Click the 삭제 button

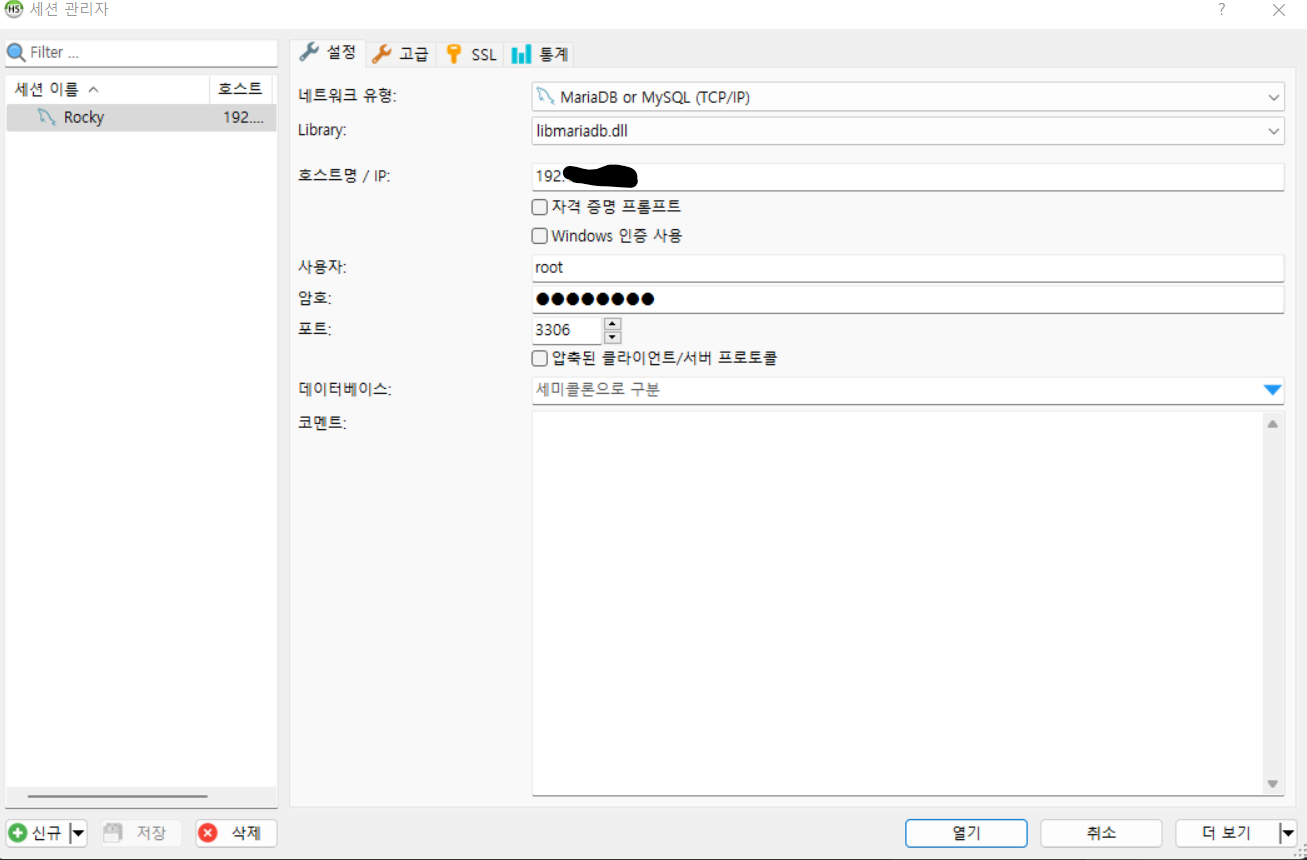click(x=236, y=833)
